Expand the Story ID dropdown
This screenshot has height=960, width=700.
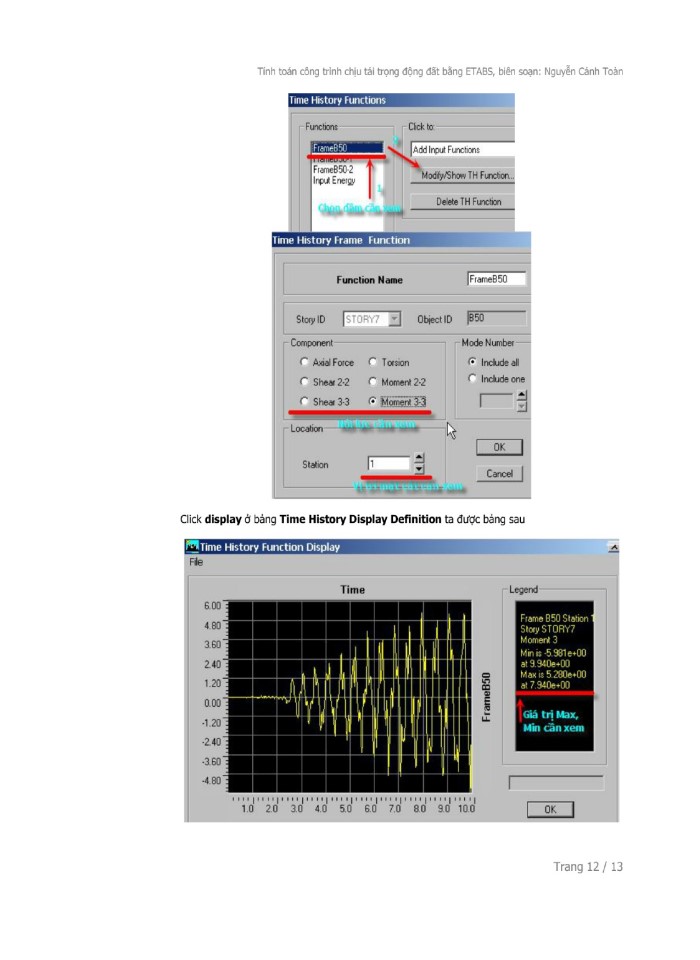click(x=394, y=320)
